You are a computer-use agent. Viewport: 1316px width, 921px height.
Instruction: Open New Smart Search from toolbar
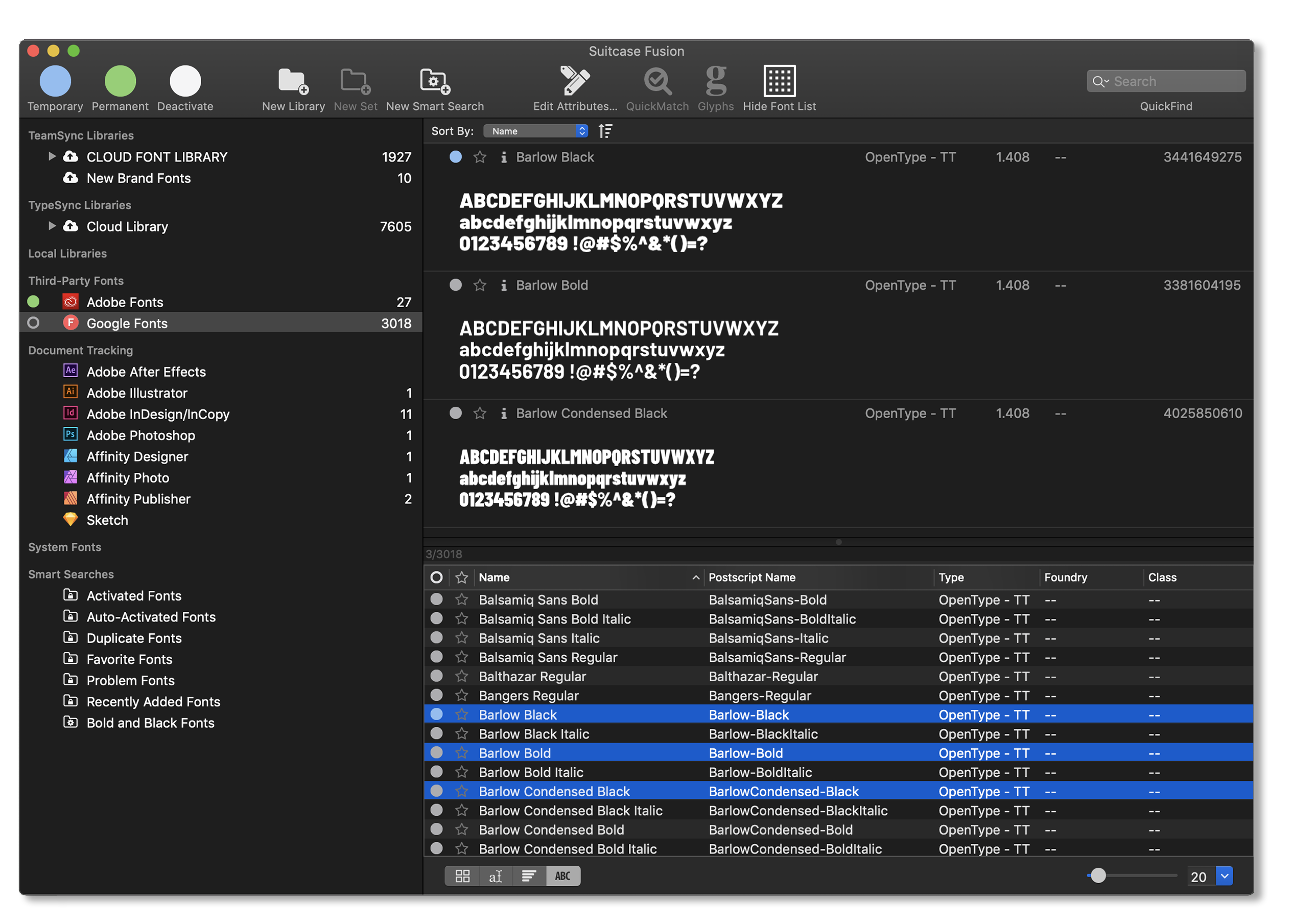pos(435,81)
